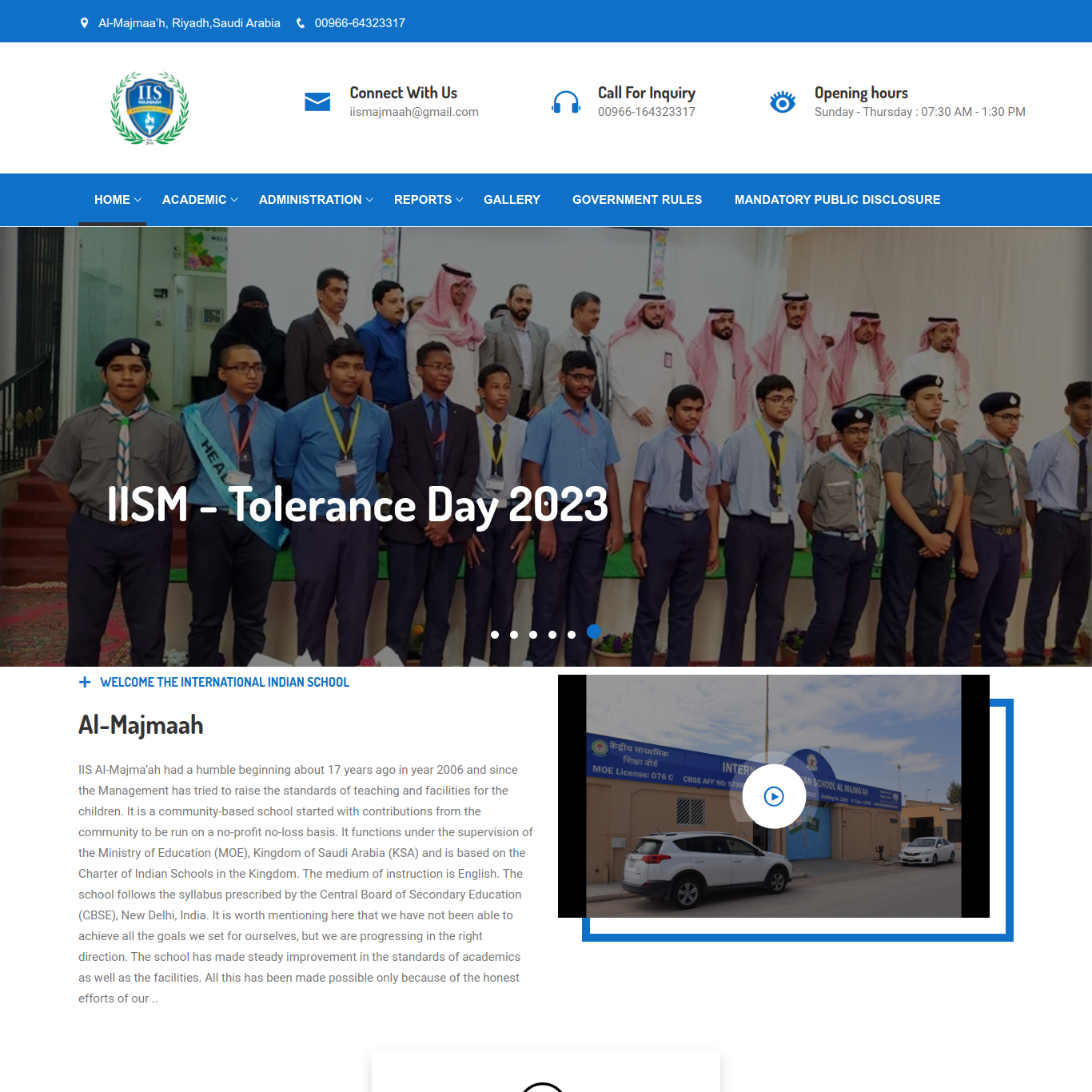
Task: Click the phone icon in top bar
Action: pos(301,23)
